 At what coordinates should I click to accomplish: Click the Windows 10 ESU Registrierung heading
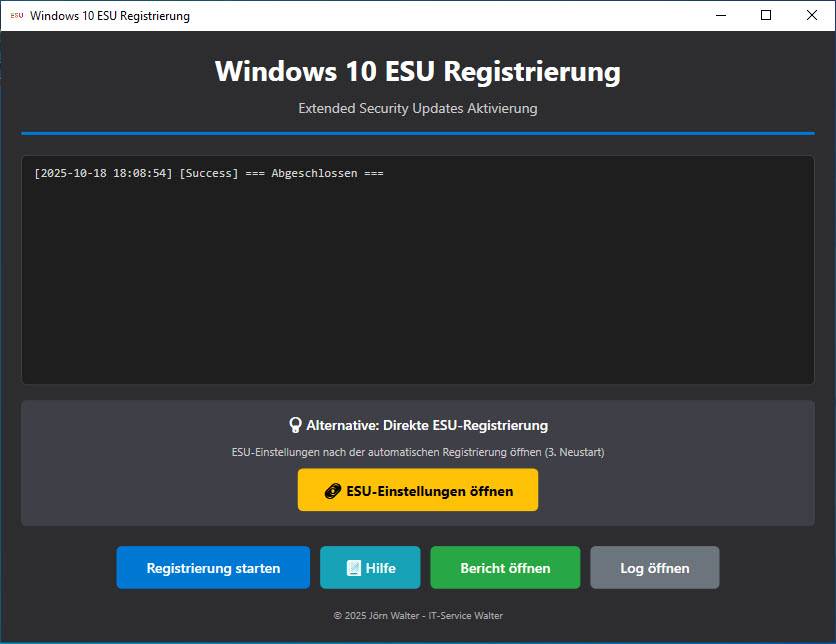click(417, 71)
